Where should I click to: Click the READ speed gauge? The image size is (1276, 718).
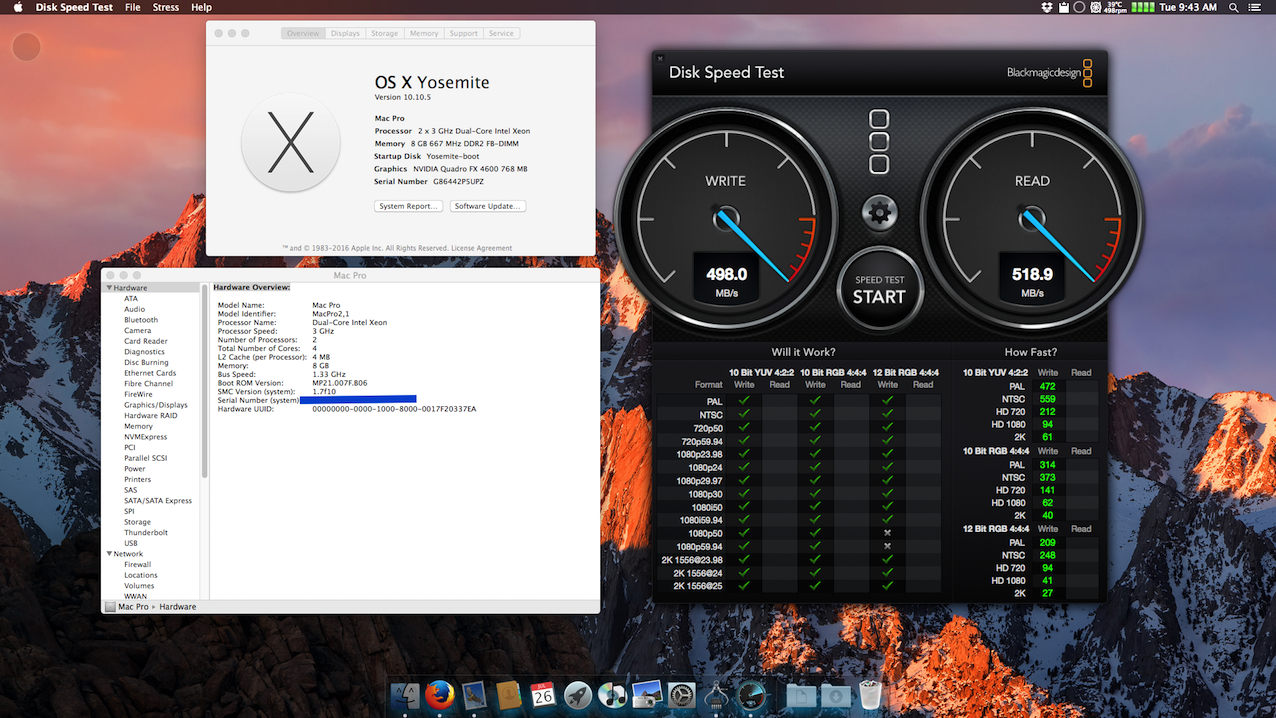(x=1032, y=216)
